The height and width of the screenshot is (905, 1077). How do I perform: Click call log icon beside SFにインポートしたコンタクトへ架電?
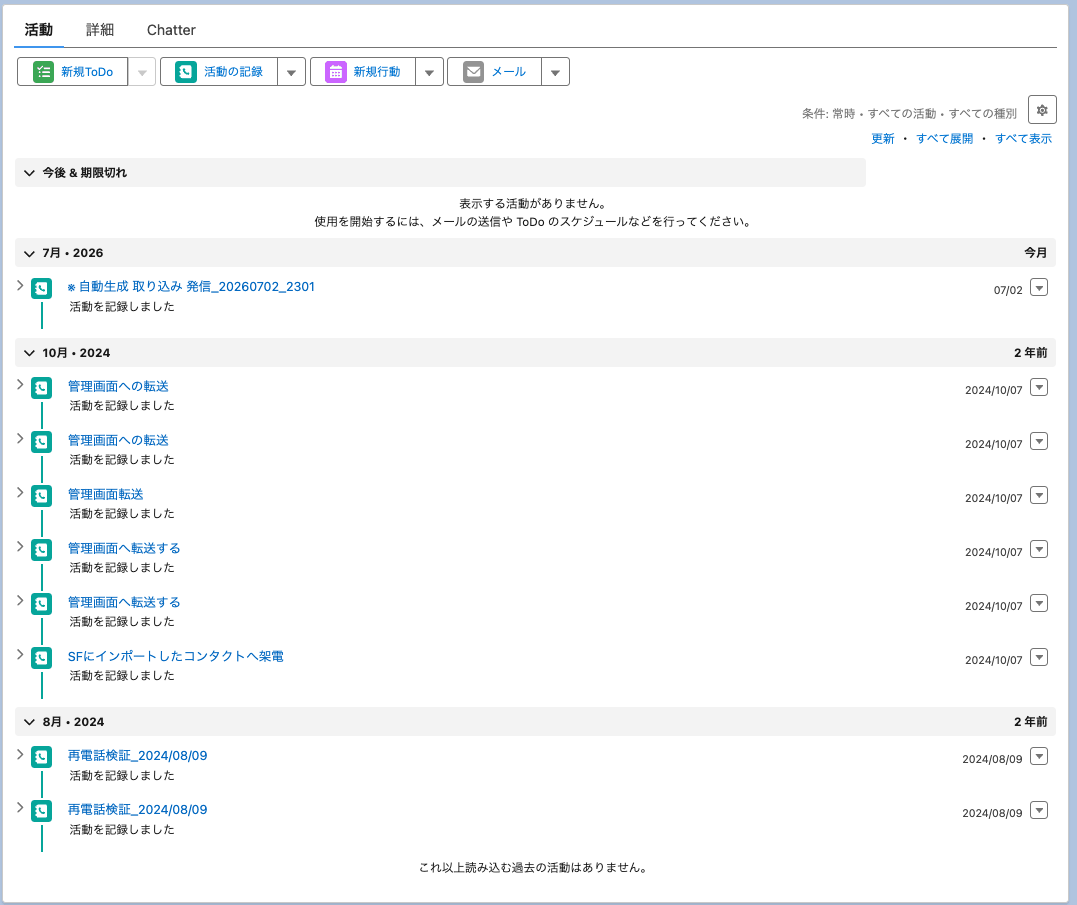42,658
